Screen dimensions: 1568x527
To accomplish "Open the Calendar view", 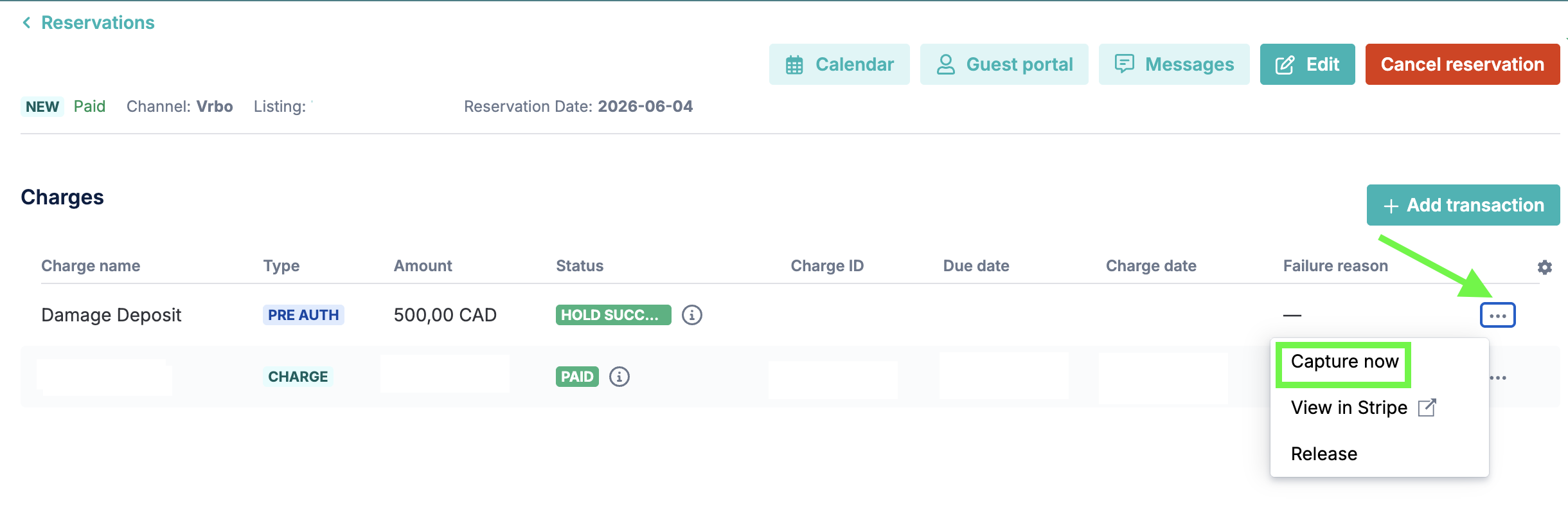I will (839, 64).
